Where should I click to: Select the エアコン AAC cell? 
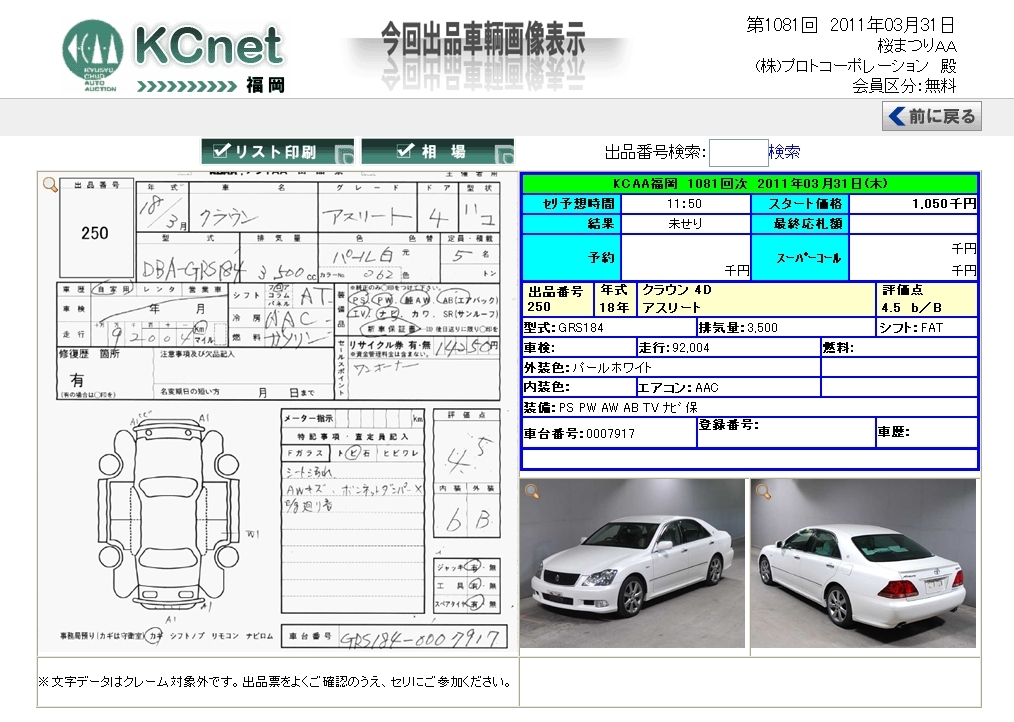(x=728, y=388)
